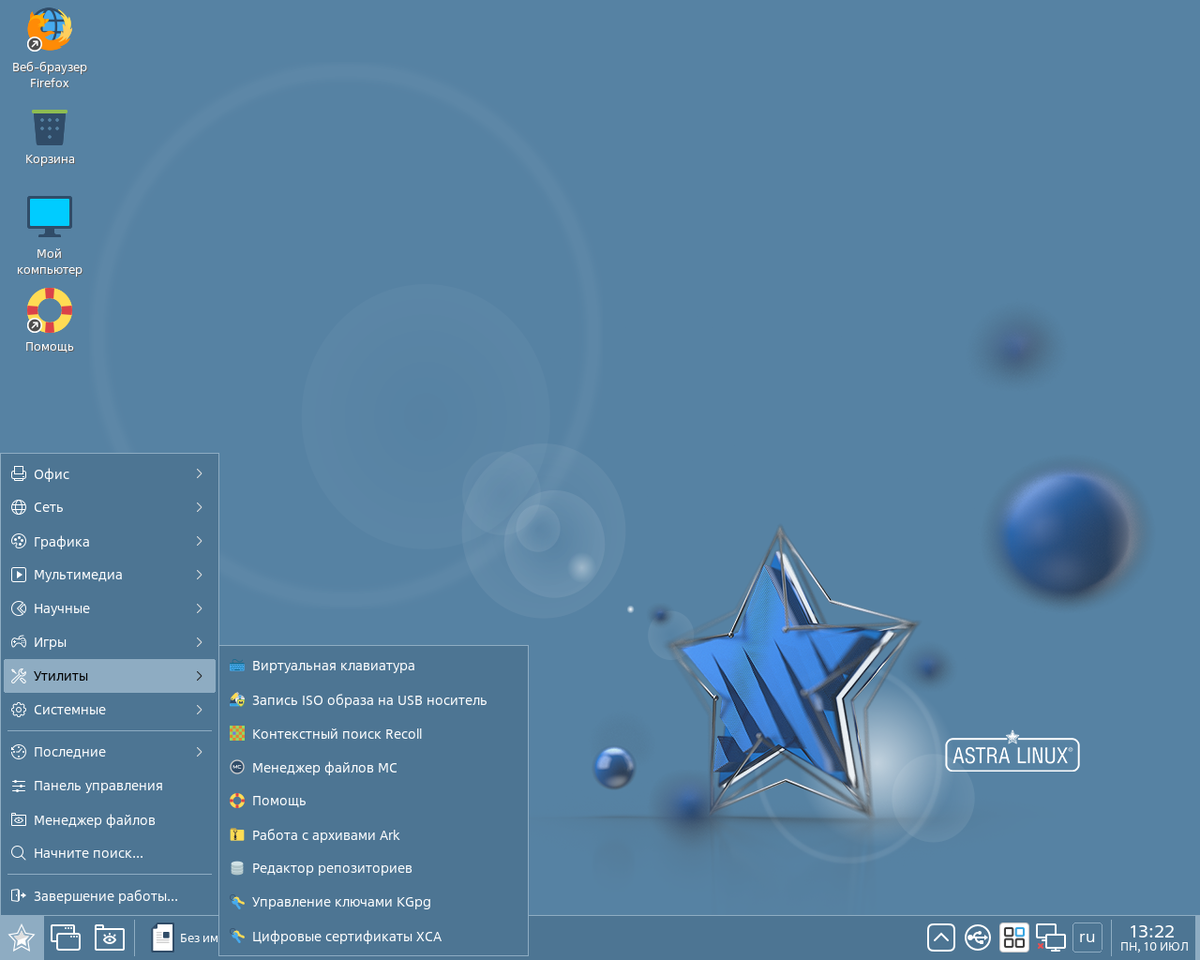Click Завершение работы shutdown entry

click(110, 896)
